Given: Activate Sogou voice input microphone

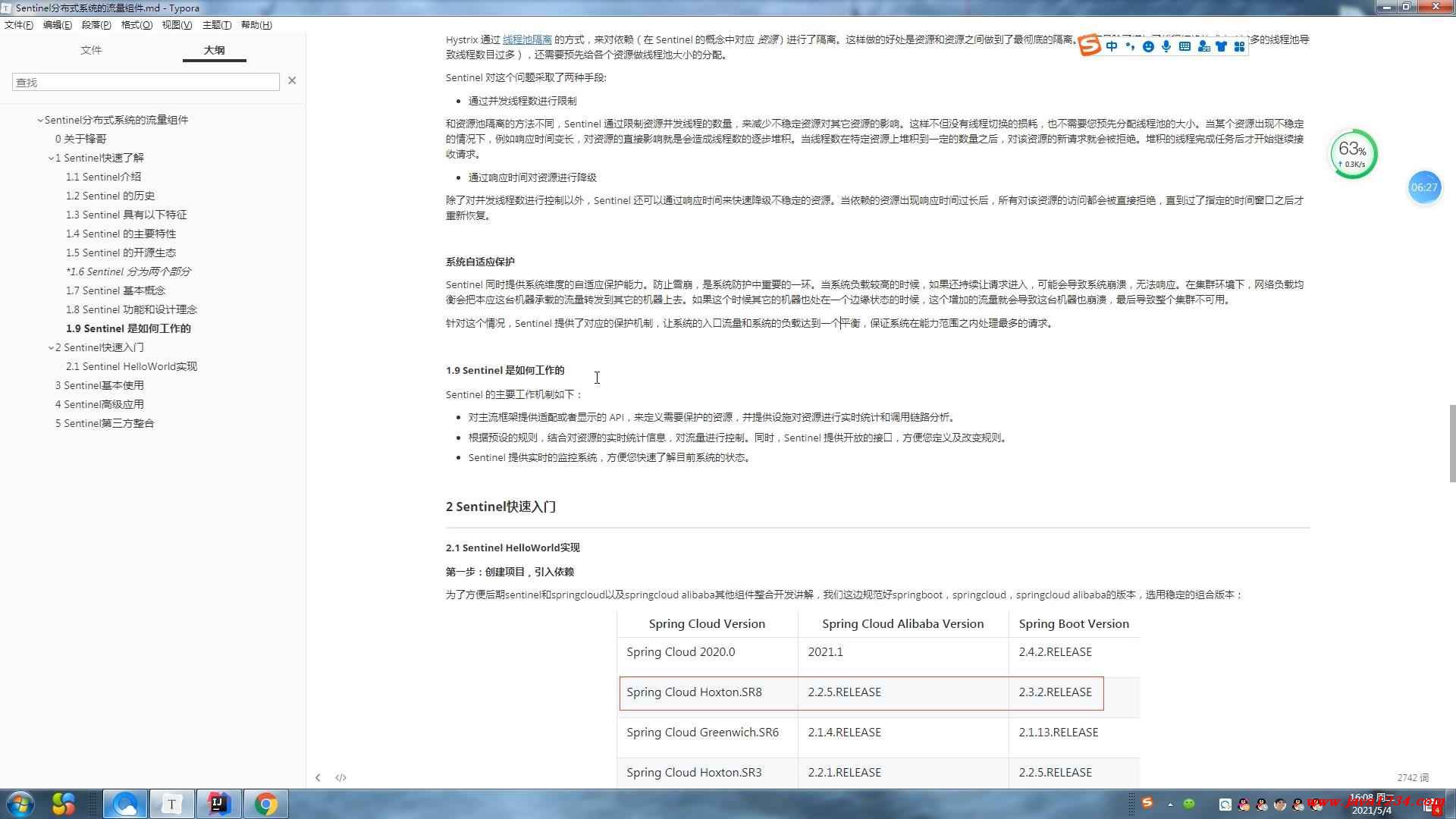Looking at the screenshot, I should (1166, 46).
